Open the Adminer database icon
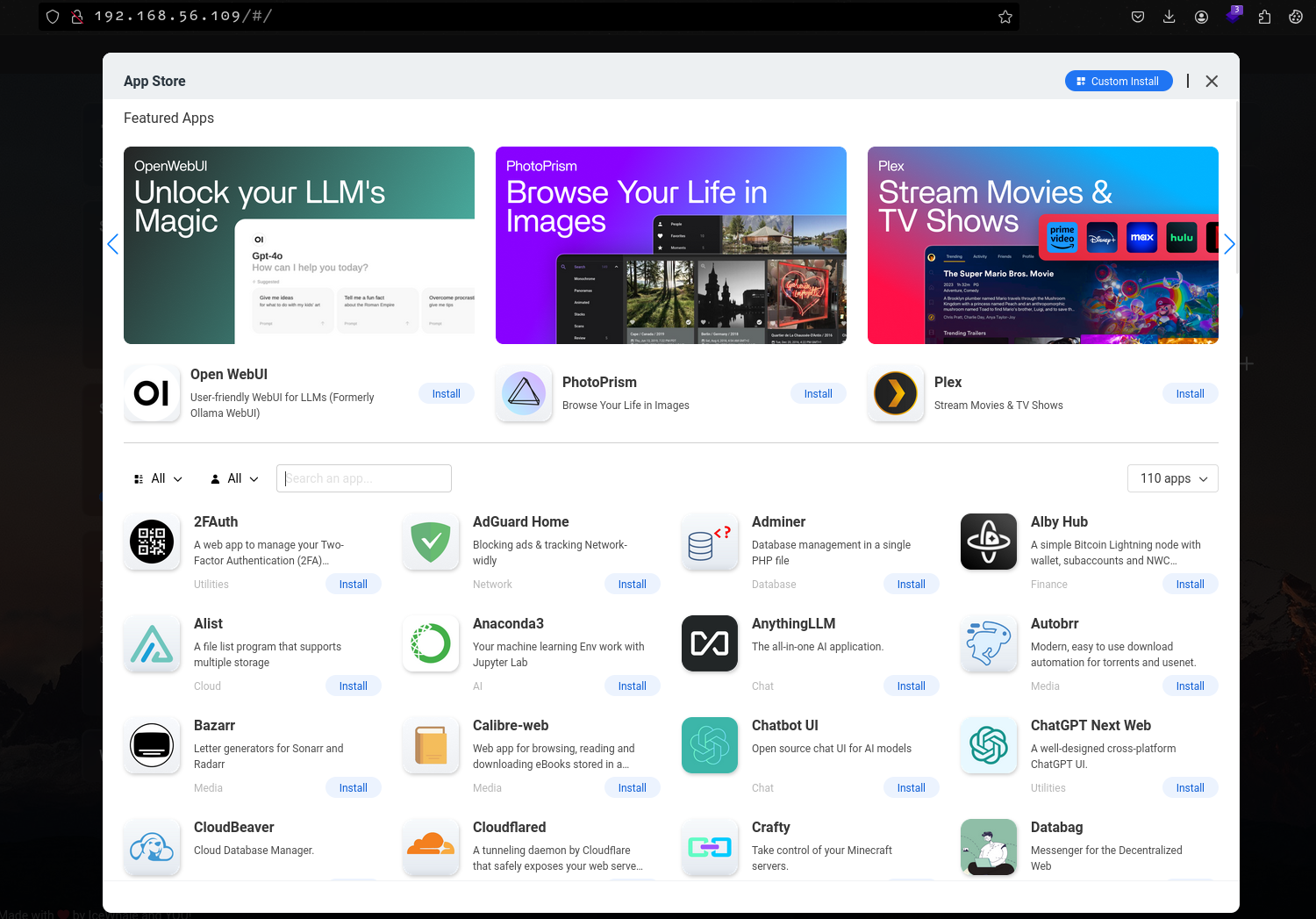Image resolution: width=1316 pixels, height=919 pixels. [x=710, y=542]
